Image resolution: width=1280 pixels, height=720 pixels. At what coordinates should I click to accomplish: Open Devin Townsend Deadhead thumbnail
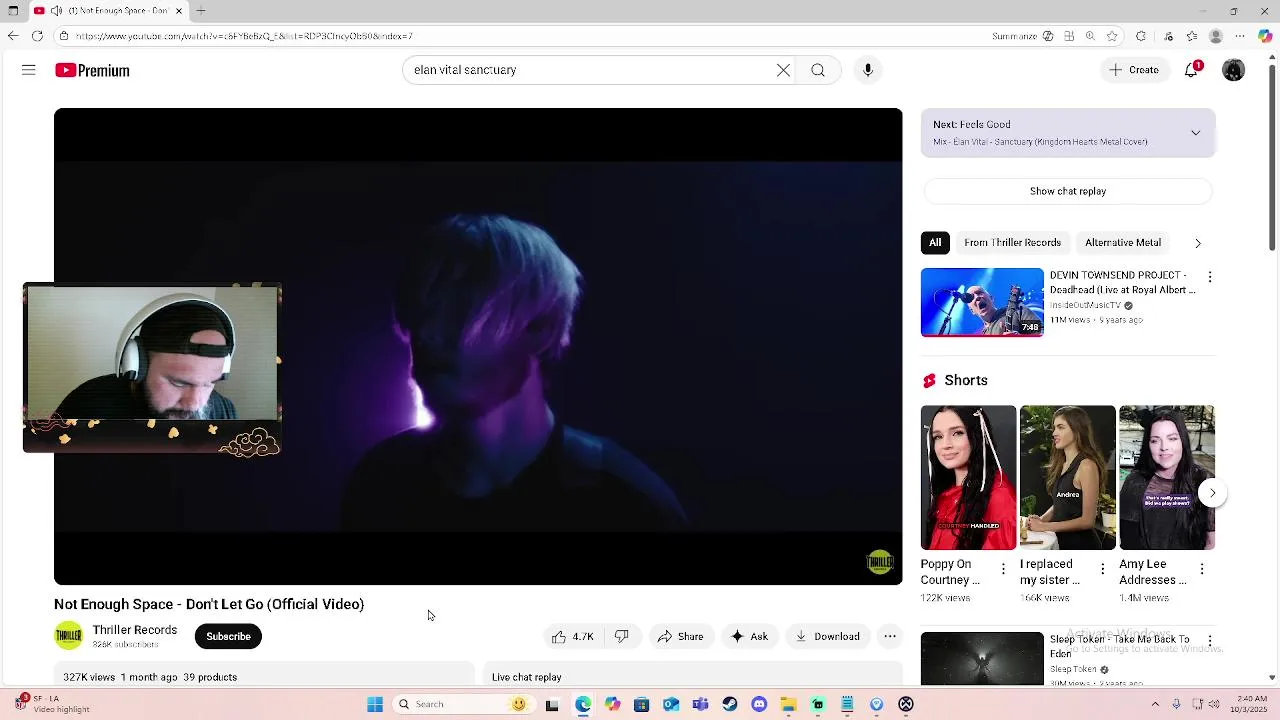[x=982, y=302]
